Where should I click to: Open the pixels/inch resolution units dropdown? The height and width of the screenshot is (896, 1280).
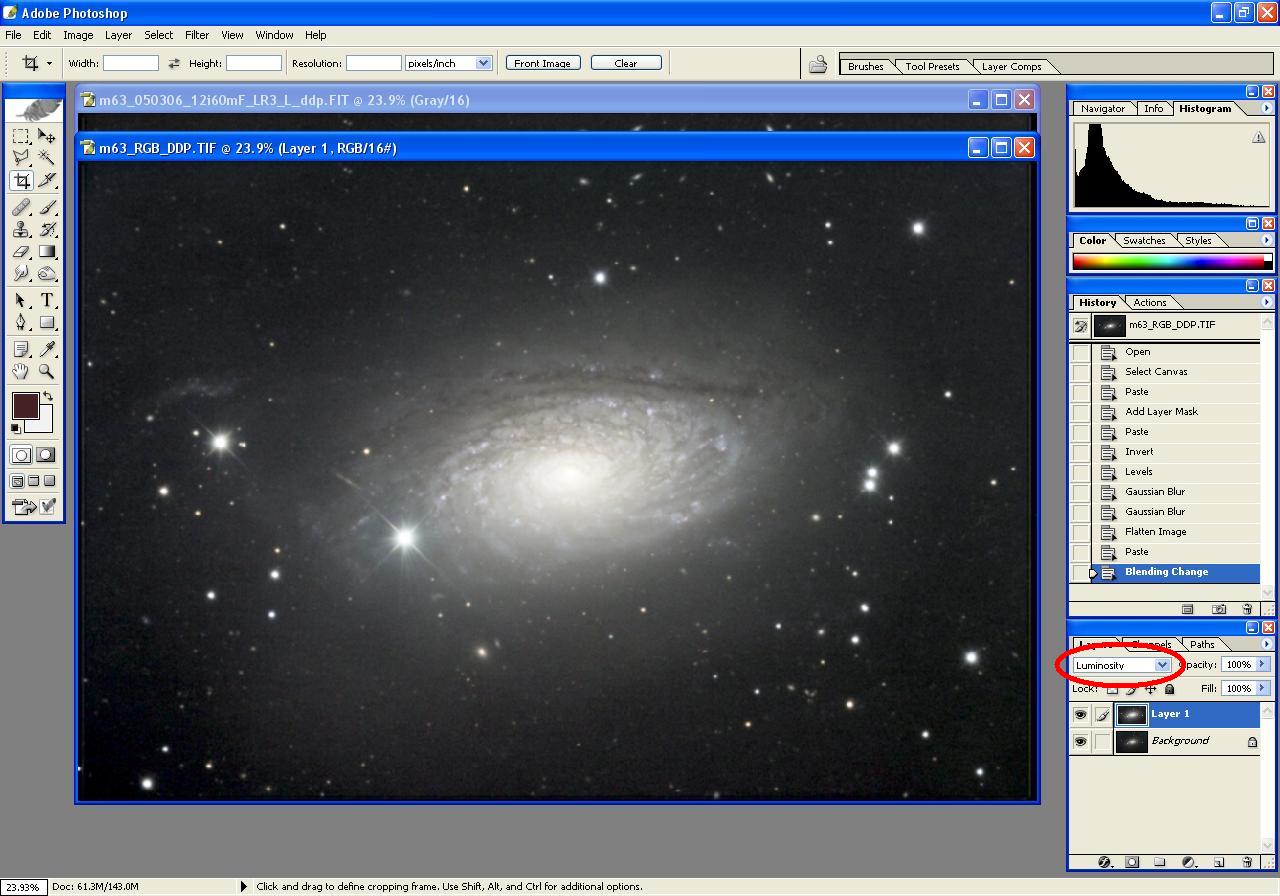483,63
